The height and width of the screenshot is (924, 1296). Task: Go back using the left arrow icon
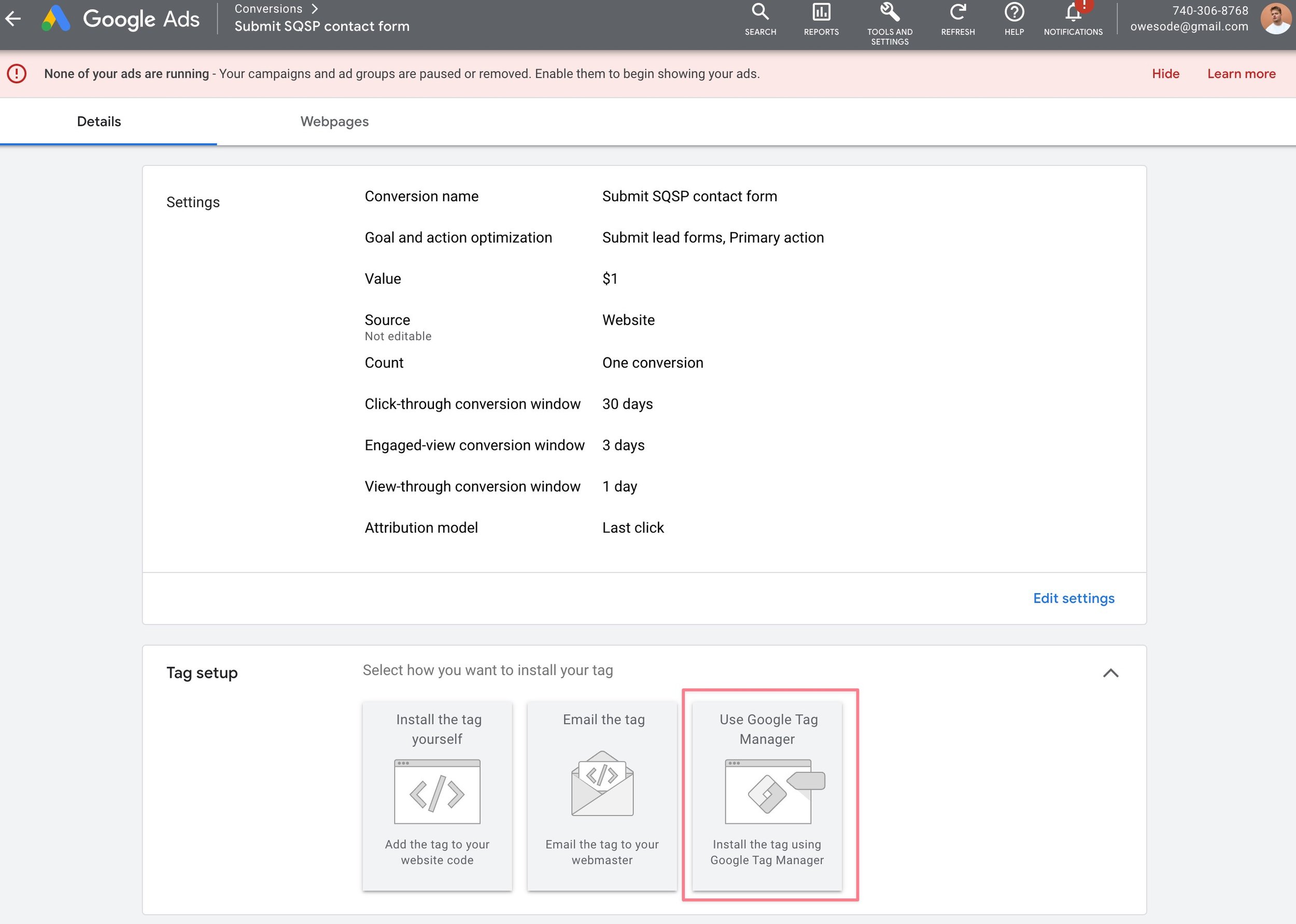click(13, 19)
